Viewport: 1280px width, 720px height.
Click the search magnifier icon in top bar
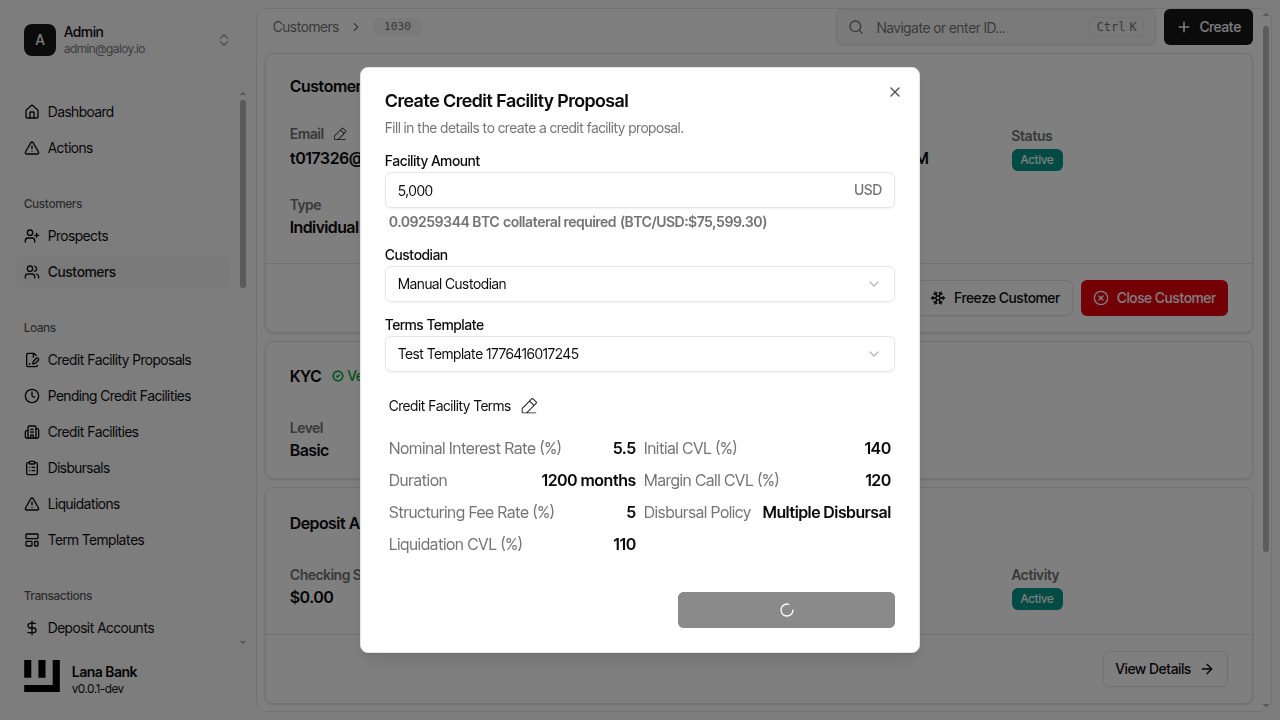click(856, 27)
